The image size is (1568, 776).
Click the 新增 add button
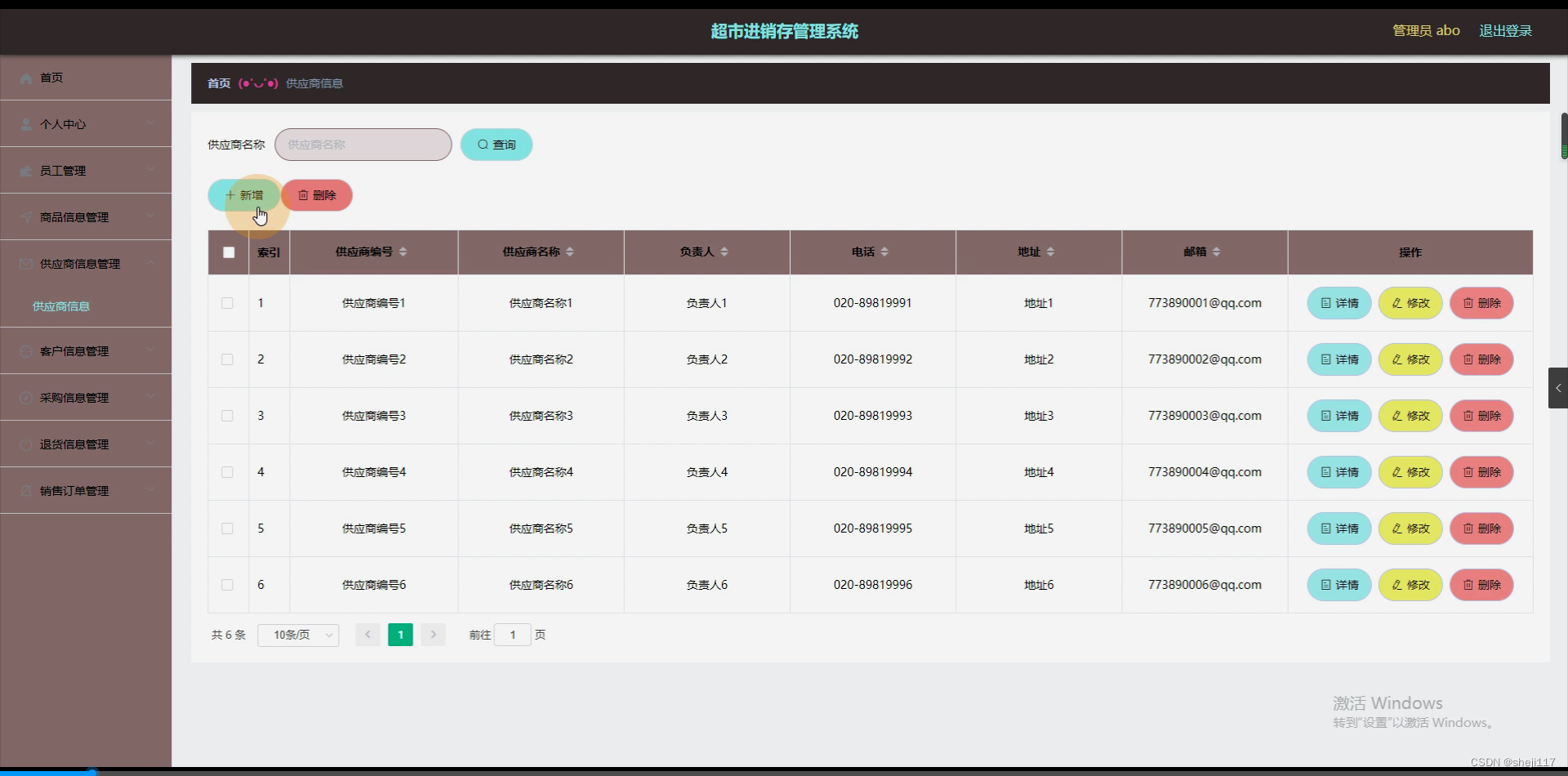coord(244,195)
